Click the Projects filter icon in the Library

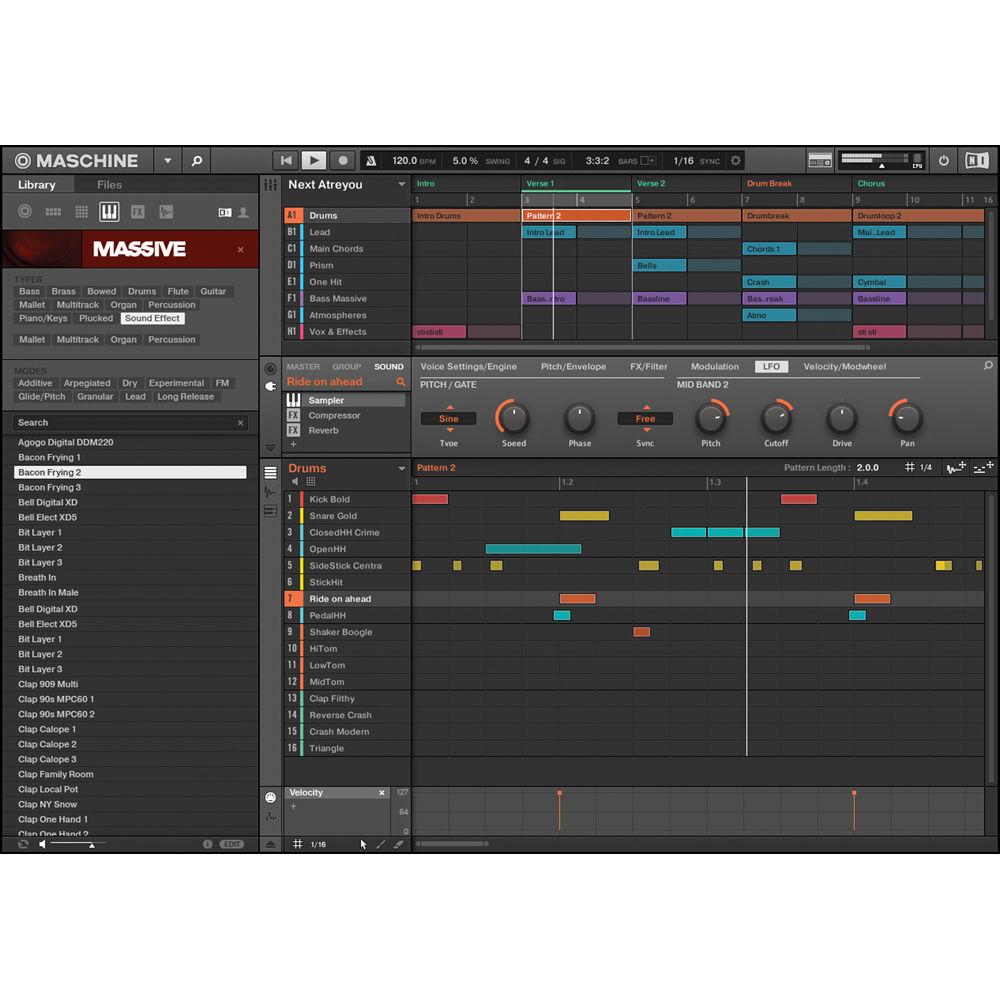click(24, 212)
